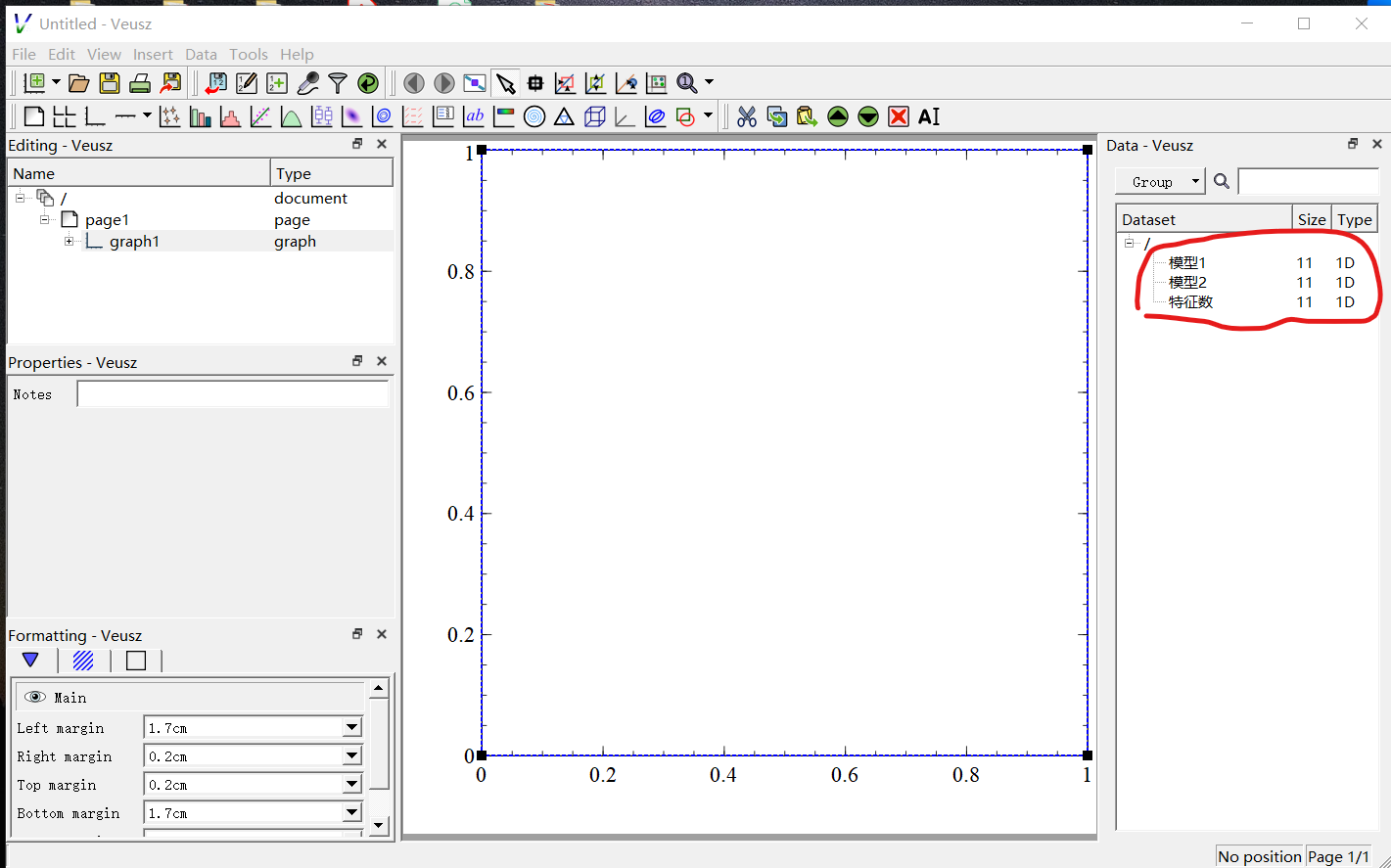
Task: Open the dataset editor pencil icon
Action: pos(247,83)
